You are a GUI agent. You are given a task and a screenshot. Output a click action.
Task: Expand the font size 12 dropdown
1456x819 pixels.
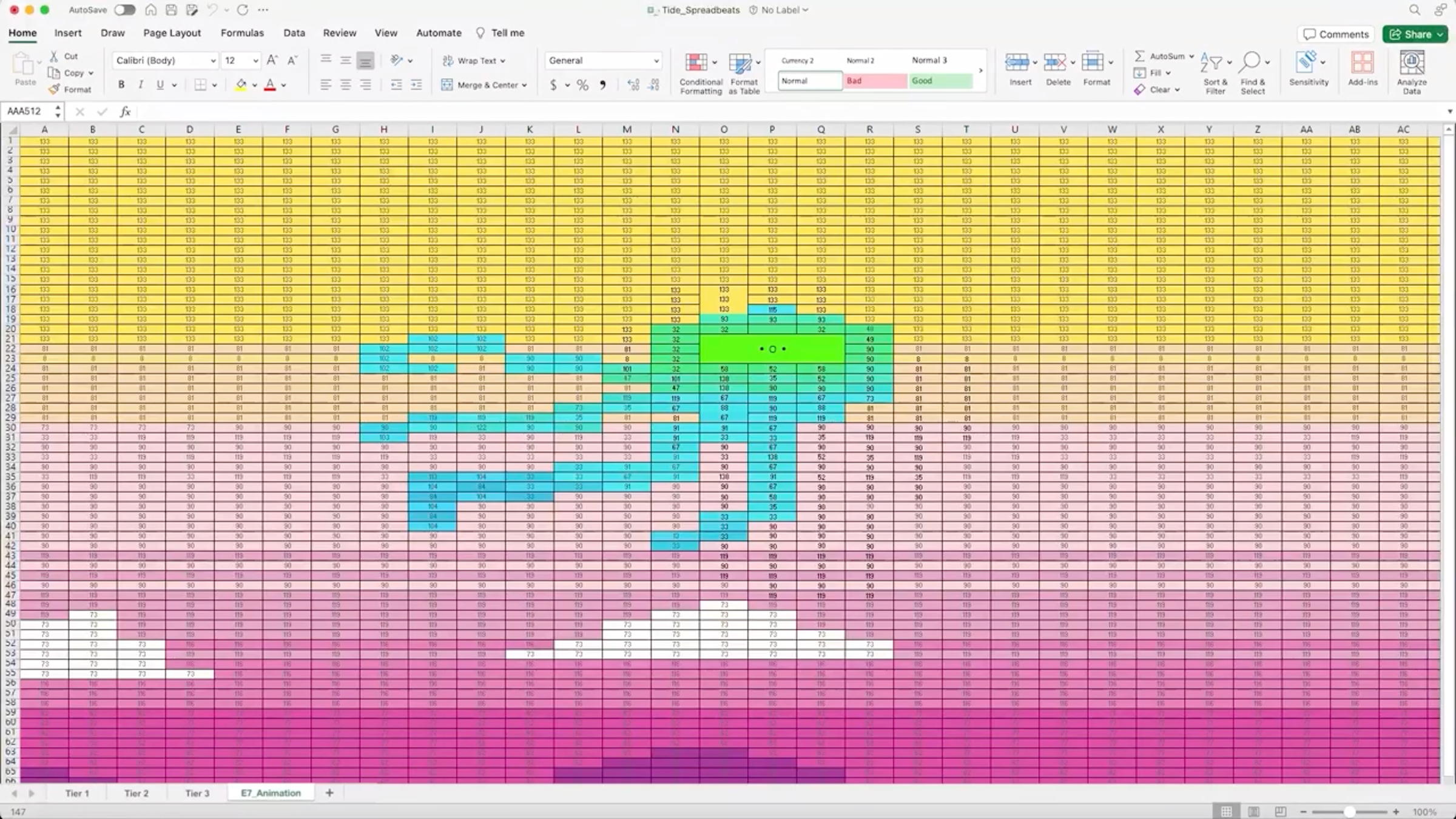pyautogui.click(x=255, y=61)
